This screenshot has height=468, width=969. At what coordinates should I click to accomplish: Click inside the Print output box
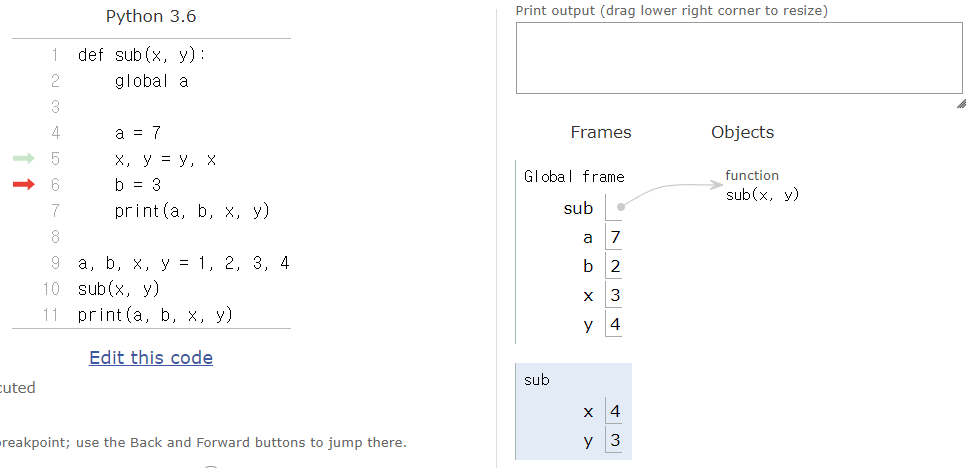click(x=738, y=58)
